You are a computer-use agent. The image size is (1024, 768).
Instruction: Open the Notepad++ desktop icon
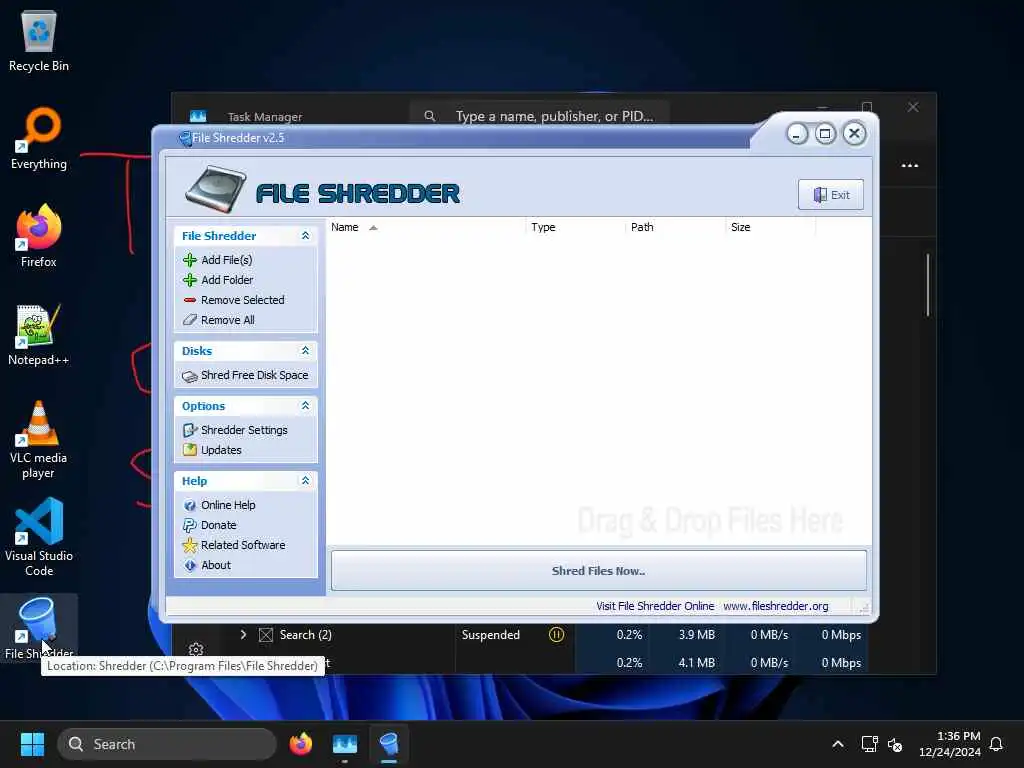coord(39,334)
